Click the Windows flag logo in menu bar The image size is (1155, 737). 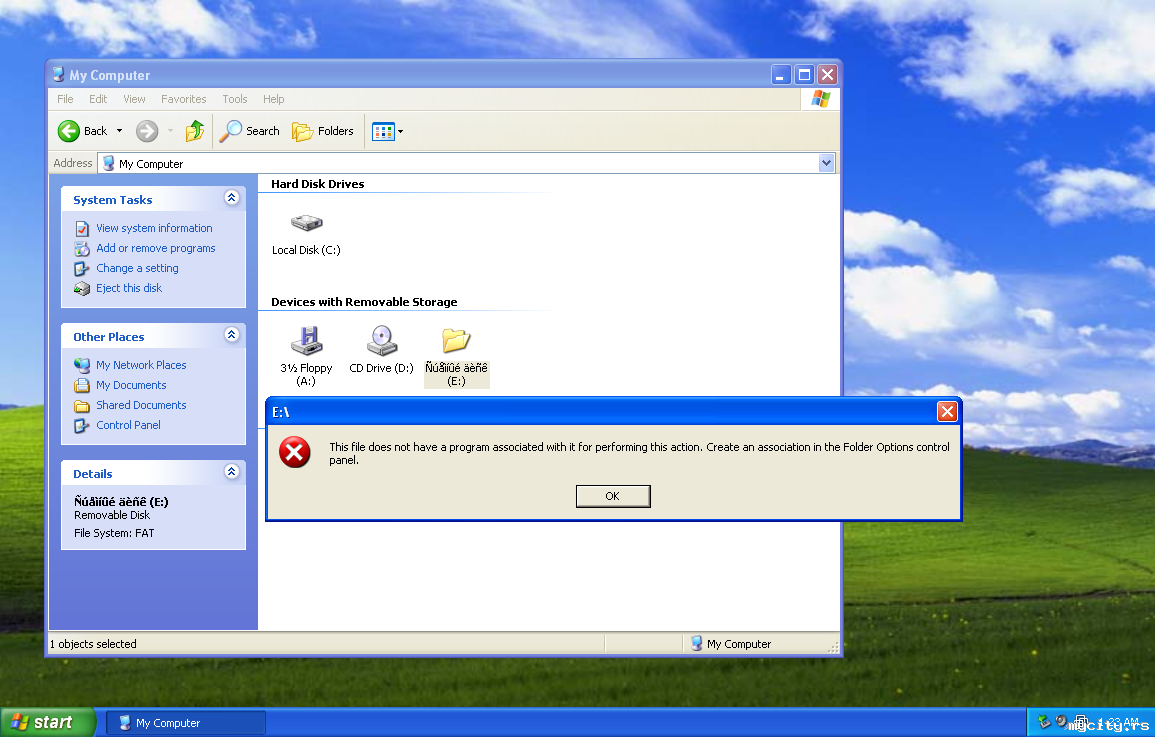point(821,99)
